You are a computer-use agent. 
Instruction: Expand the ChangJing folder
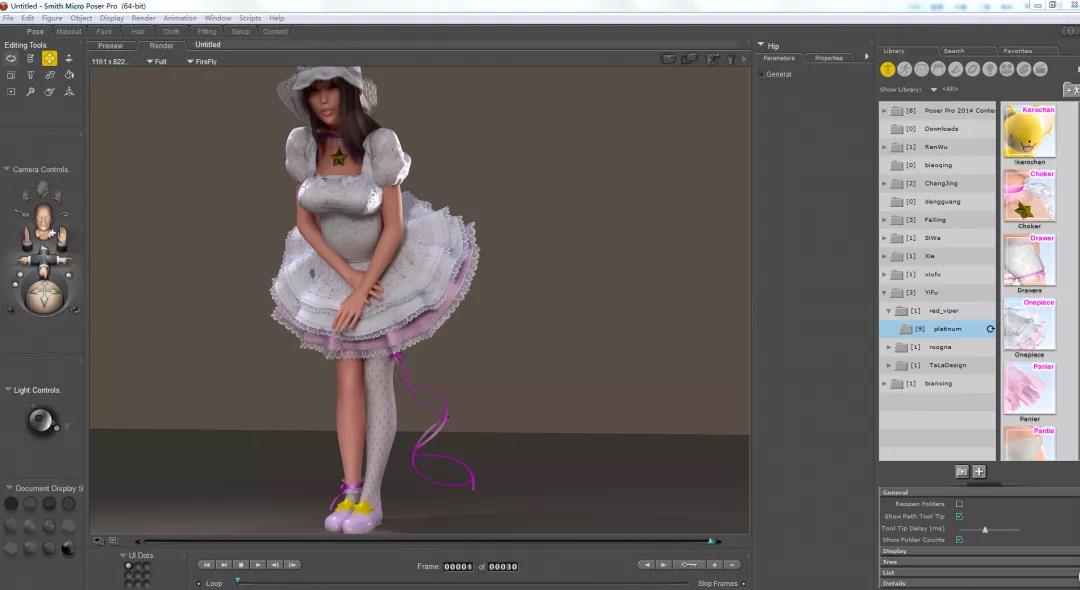[x=884, y=183]
